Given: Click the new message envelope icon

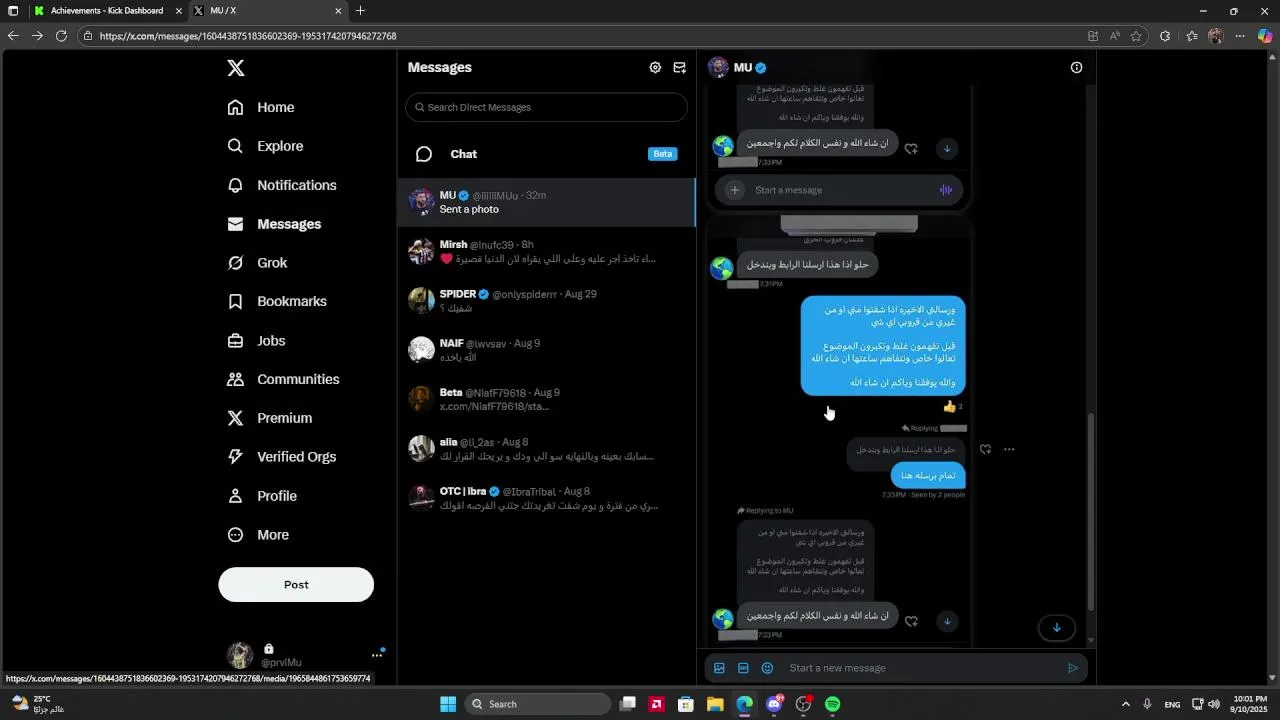Looking at the screenshot, I should coord(680,68).
